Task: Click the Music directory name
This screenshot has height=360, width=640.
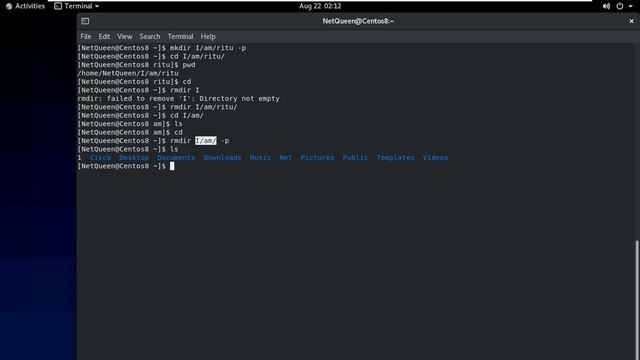Action: pyautogui.click(x=260, y=158)
